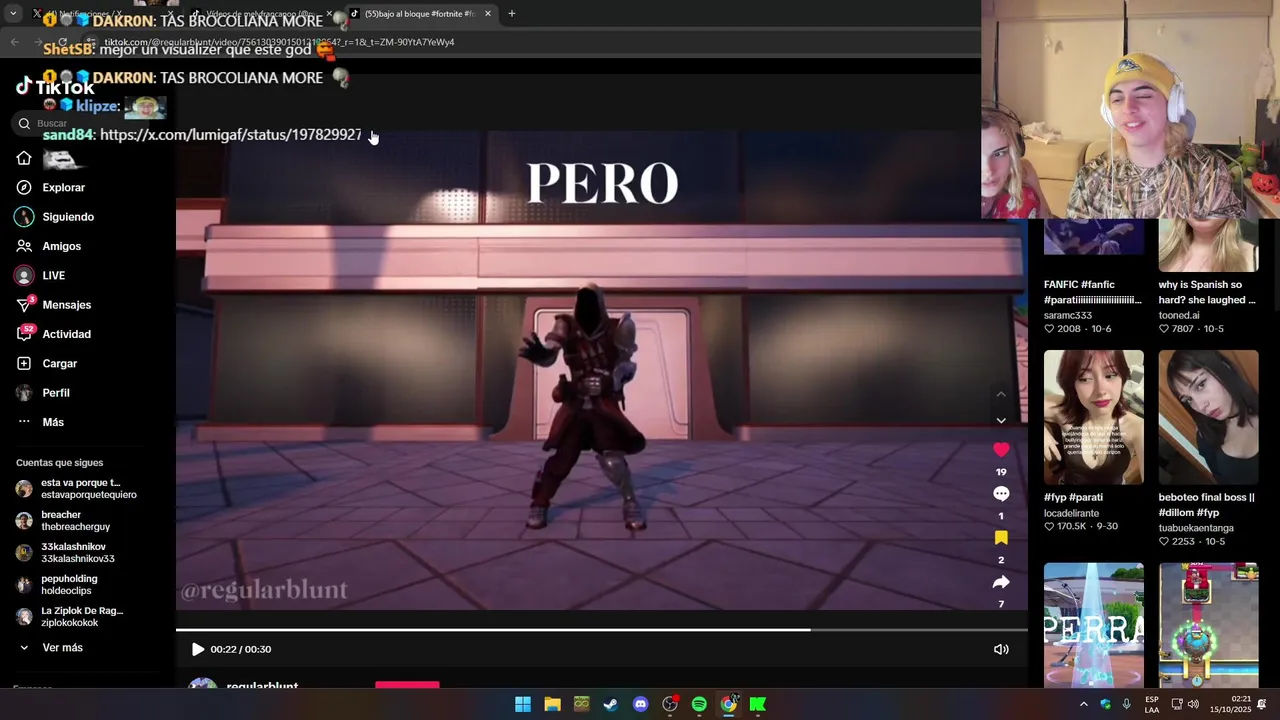Open 33kalashnikov33 account
Image resolution: width=1280 pixels, height=720 pixels.
pos(65,553)
